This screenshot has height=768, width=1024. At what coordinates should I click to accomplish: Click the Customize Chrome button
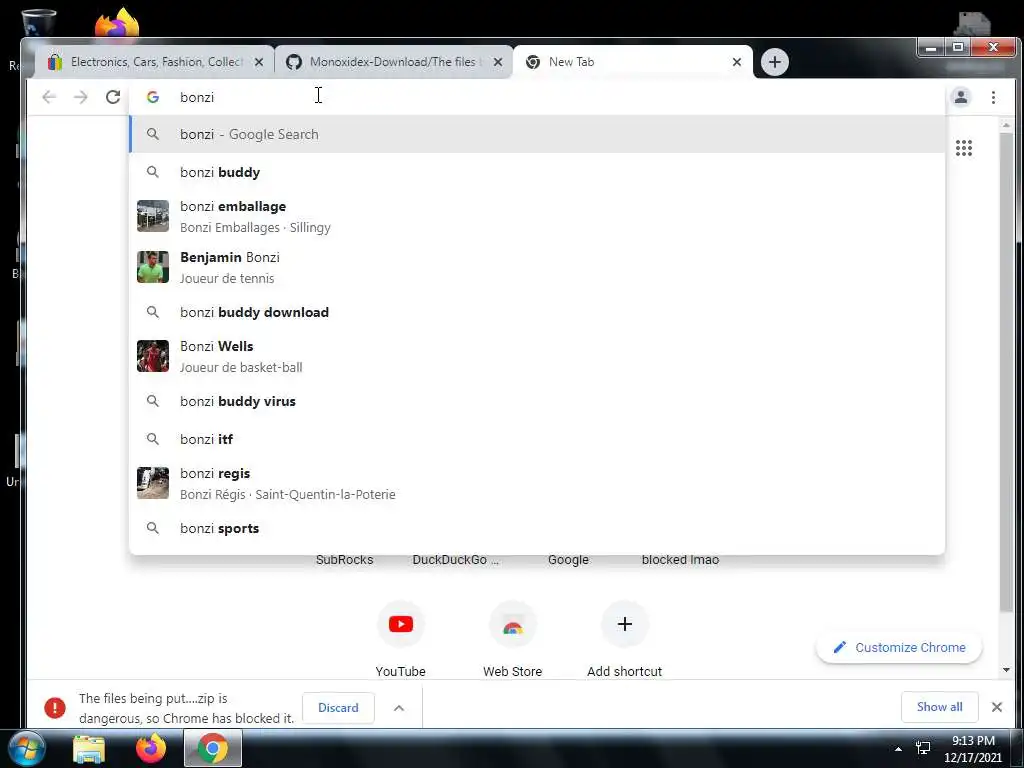pos(899,647)
